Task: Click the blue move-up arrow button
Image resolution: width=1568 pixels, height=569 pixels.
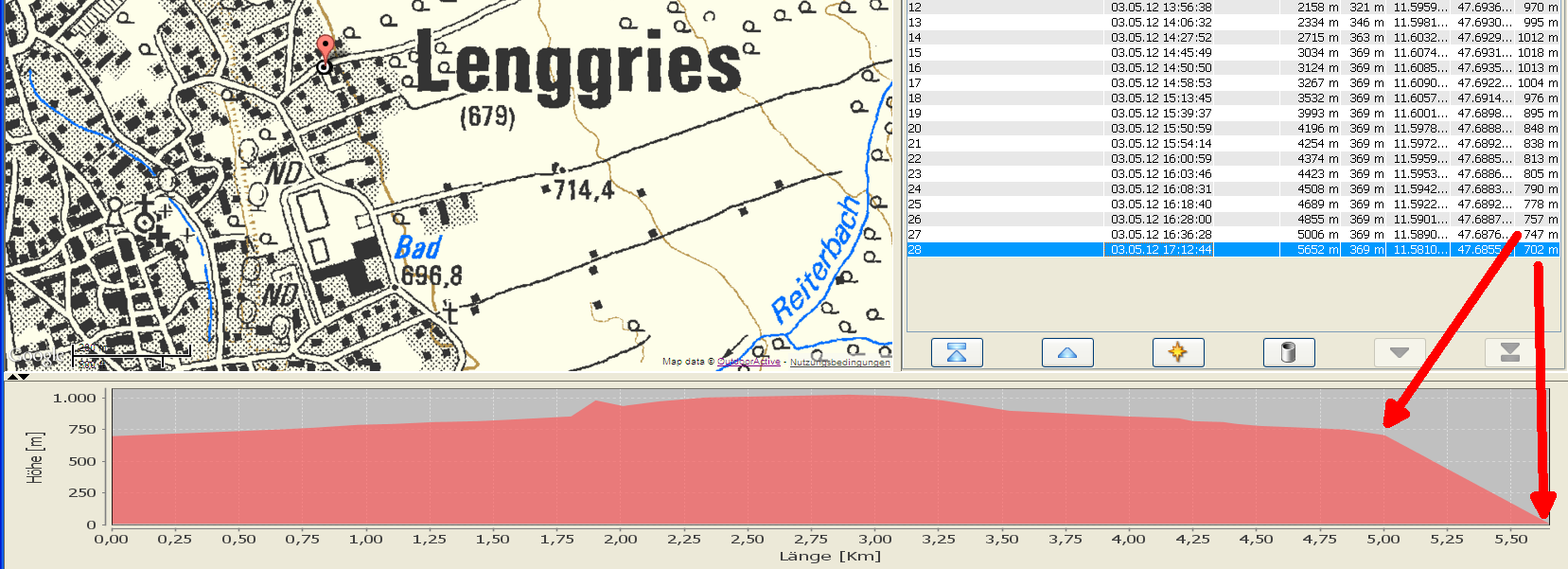Action: 1067,352
